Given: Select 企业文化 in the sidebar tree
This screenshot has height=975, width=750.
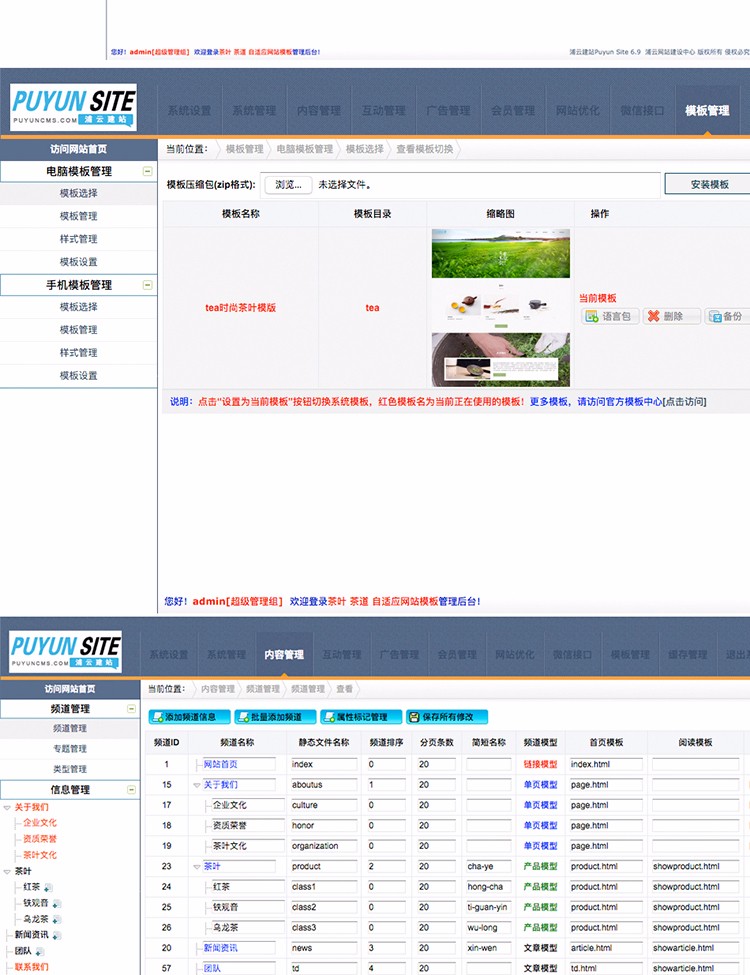Looking at the screenshot, I should (x=40, y=823).
